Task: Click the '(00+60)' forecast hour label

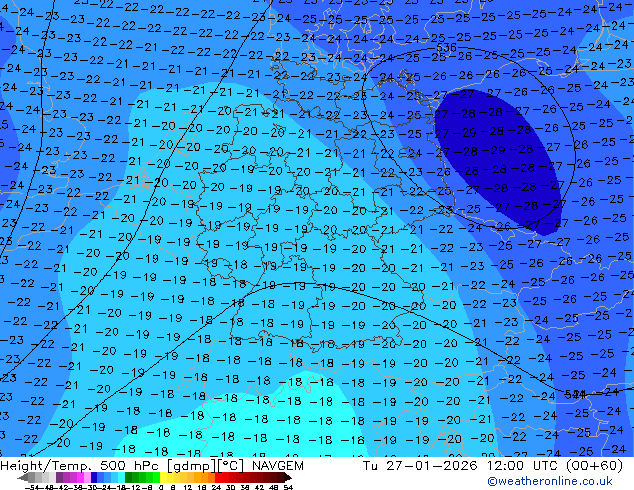Action: click(x=594, y=466)
